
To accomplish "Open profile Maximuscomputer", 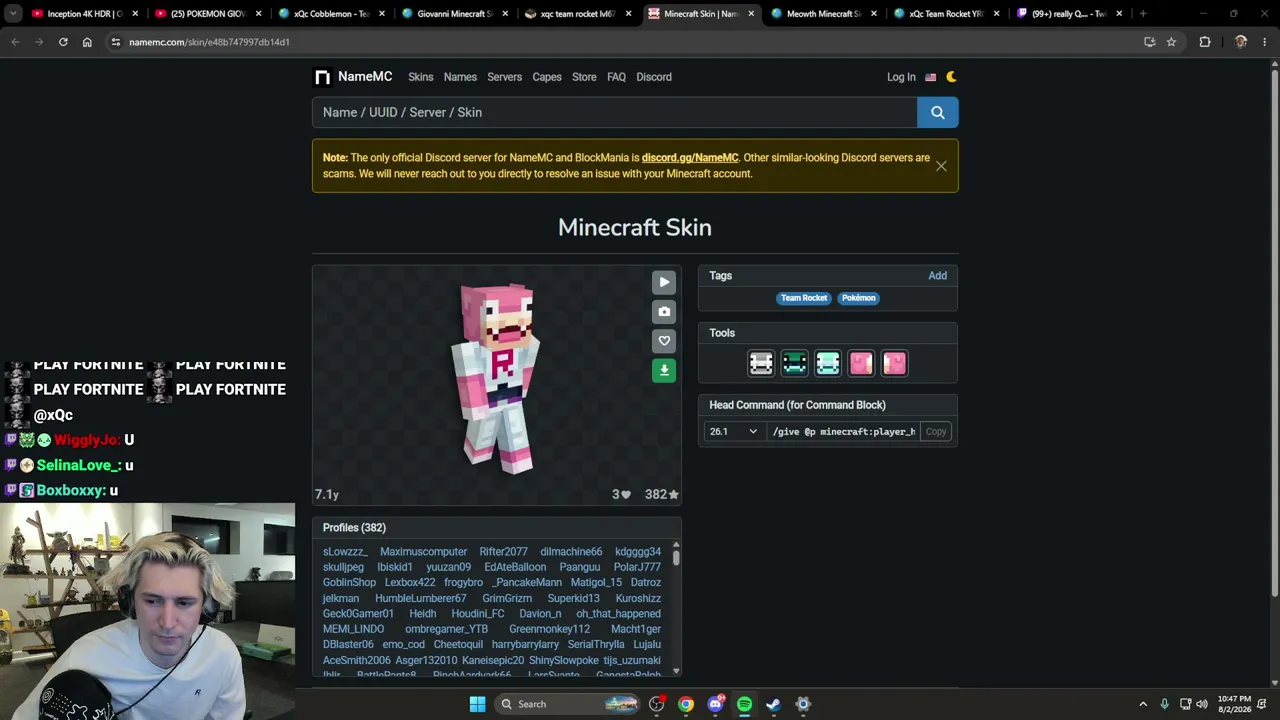I will [423, 552].
